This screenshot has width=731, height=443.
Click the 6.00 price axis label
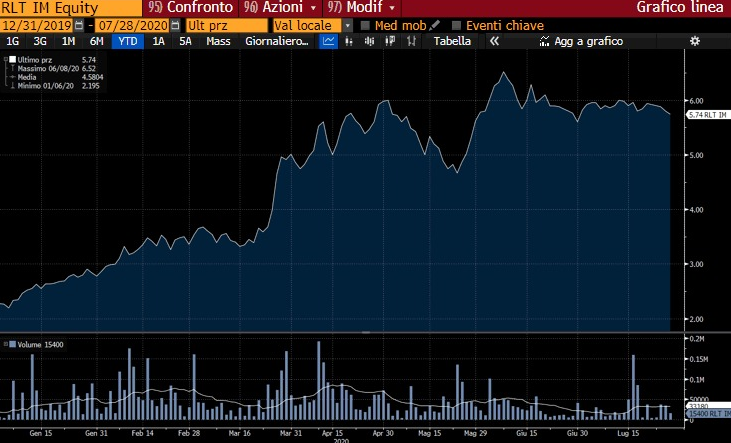697,101
